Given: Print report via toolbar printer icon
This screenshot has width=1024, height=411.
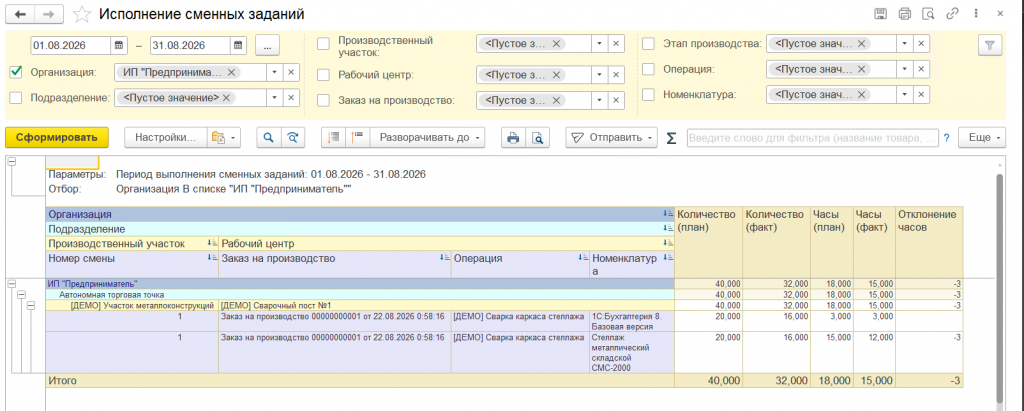Looking at the screenshot, I should tap(513, 138).
